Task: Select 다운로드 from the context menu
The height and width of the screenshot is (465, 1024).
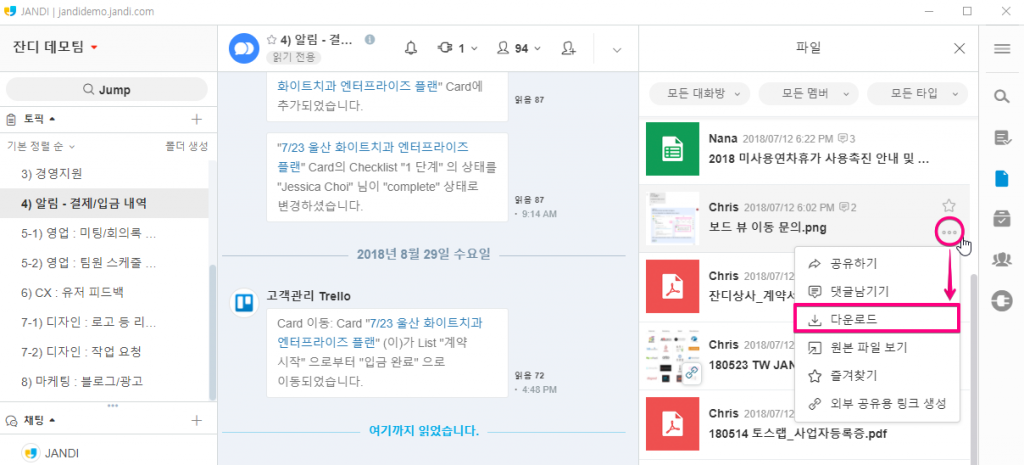Action: tap(875, 320)
